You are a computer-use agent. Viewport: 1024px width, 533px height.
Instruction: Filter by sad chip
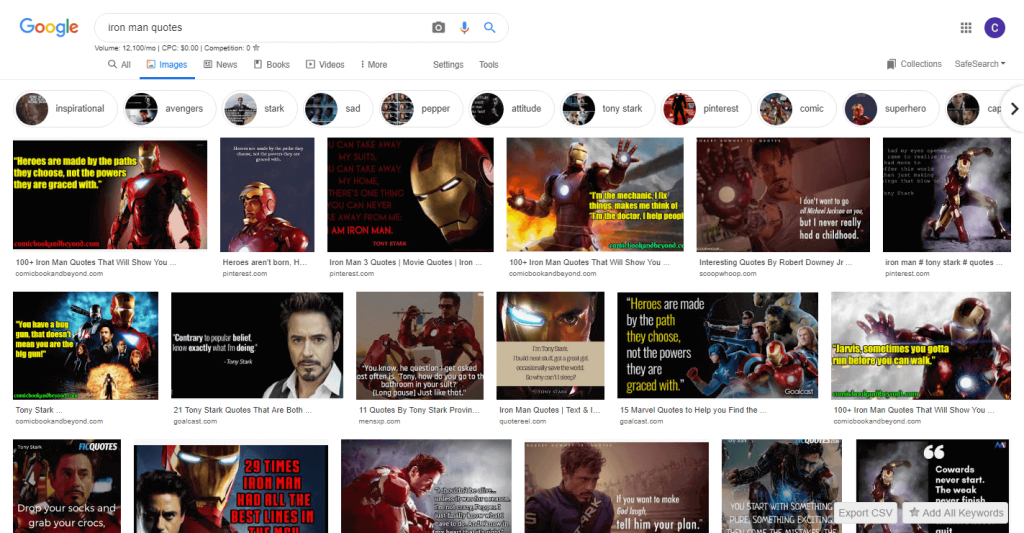(x=338, y=109)
